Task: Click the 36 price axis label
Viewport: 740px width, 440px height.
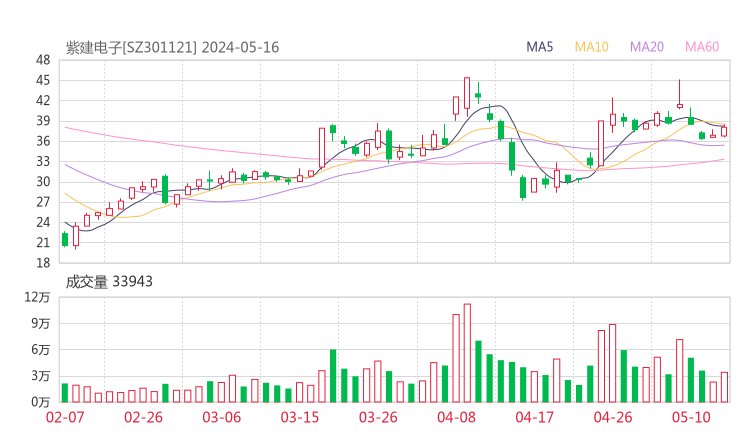Action: point(43,141)
